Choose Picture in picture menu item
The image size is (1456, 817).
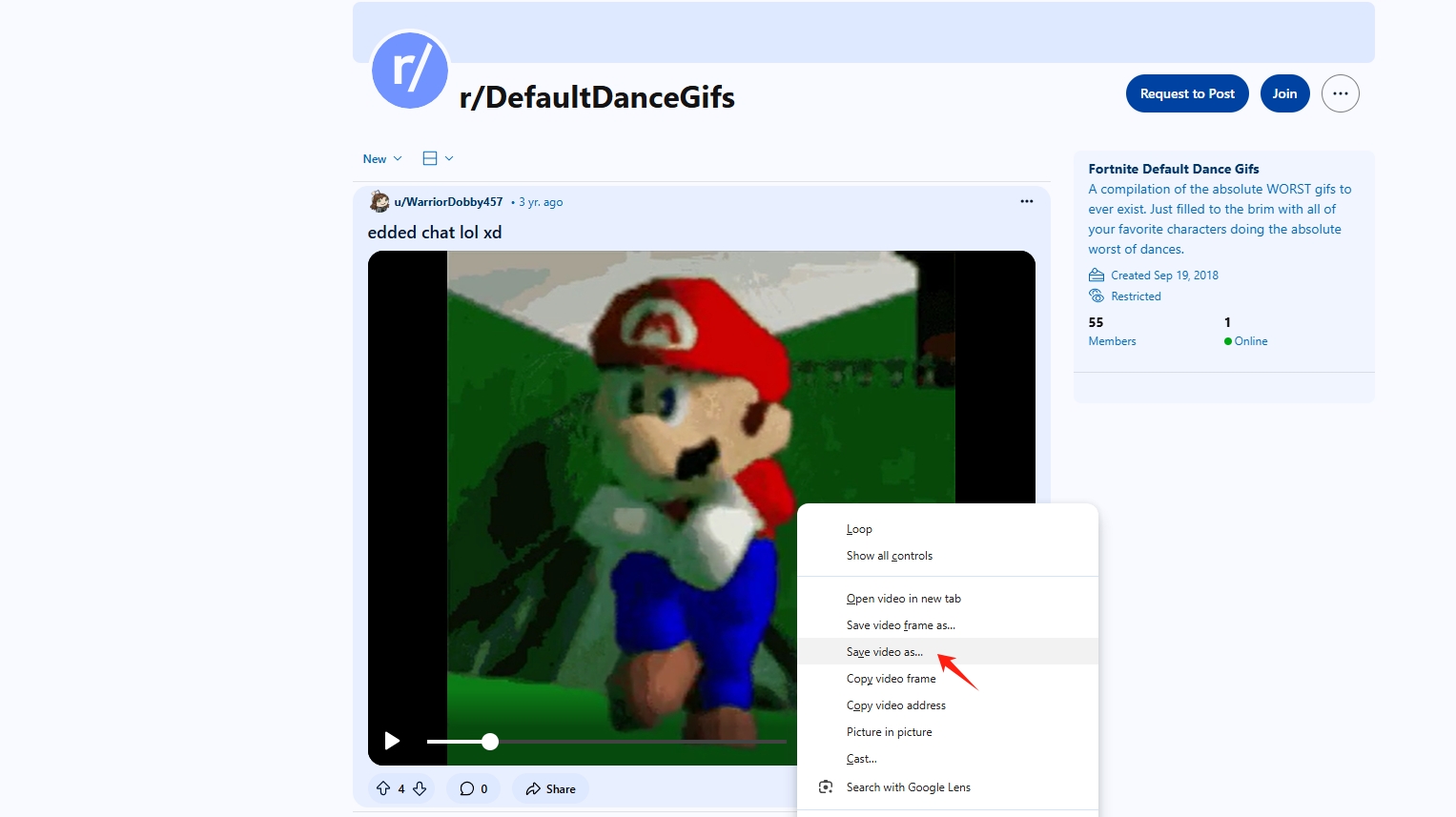[x=948, y=732]
